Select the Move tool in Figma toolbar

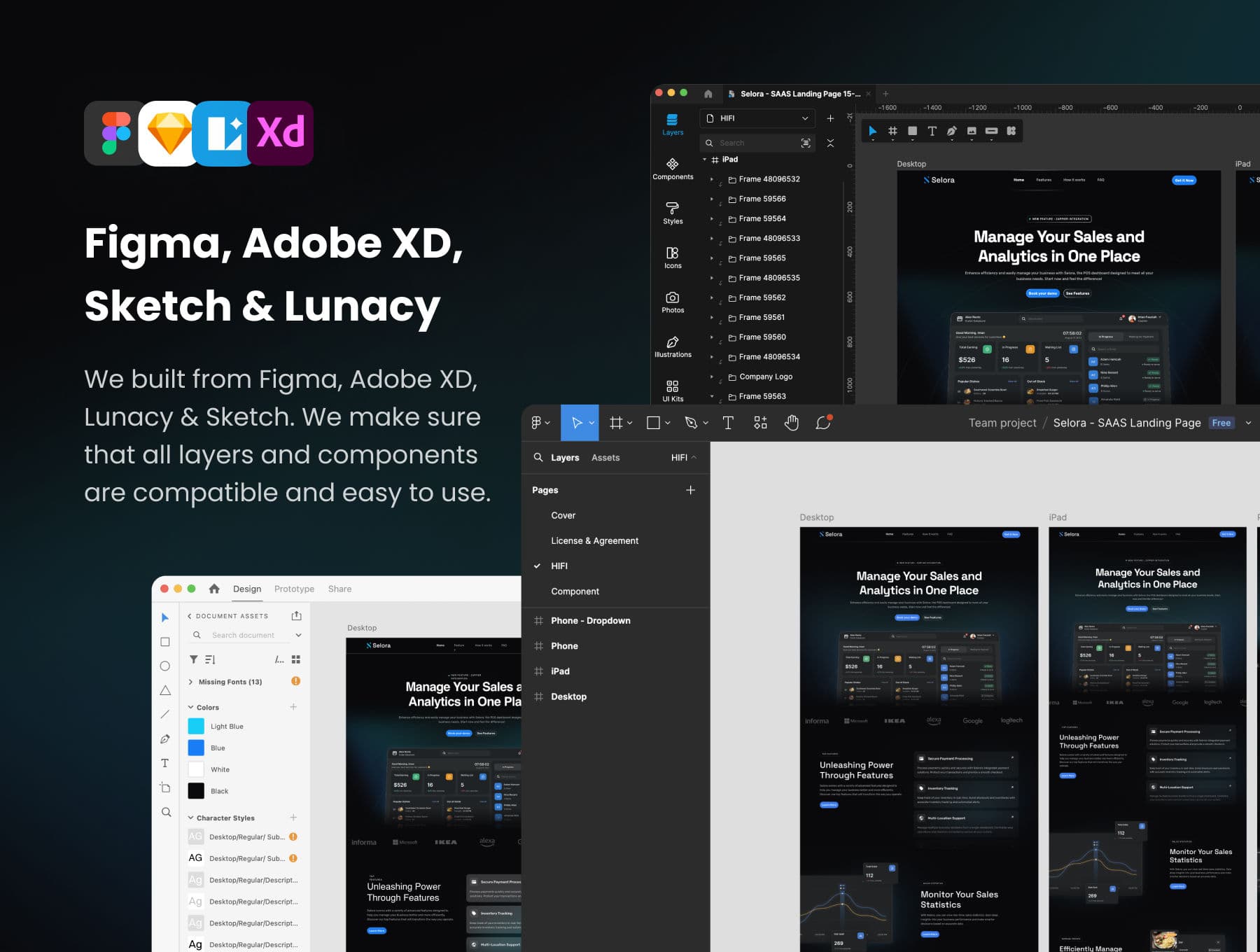point(577,423)
